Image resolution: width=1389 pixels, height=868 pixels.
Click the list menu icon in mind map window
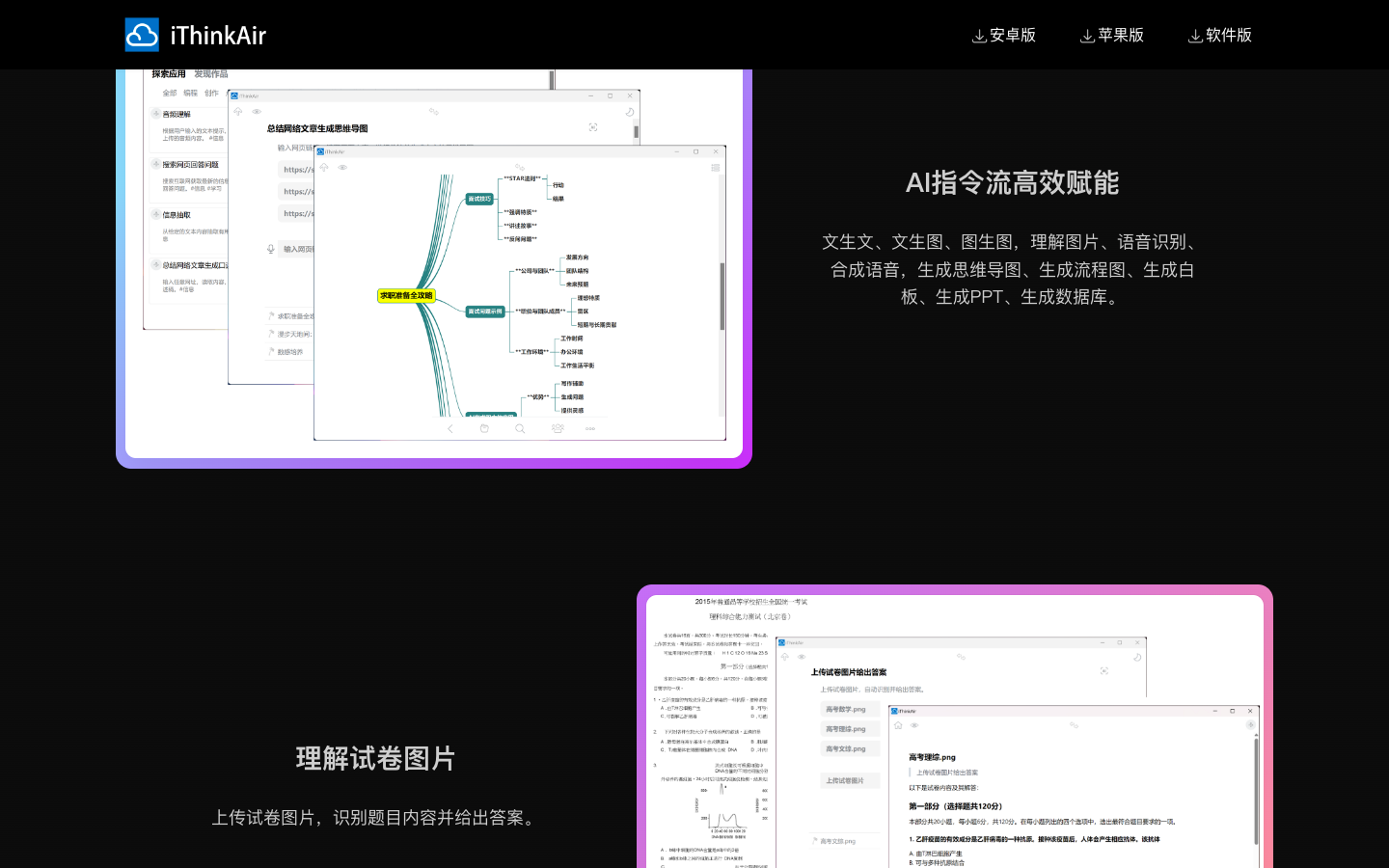click(715, 167)
